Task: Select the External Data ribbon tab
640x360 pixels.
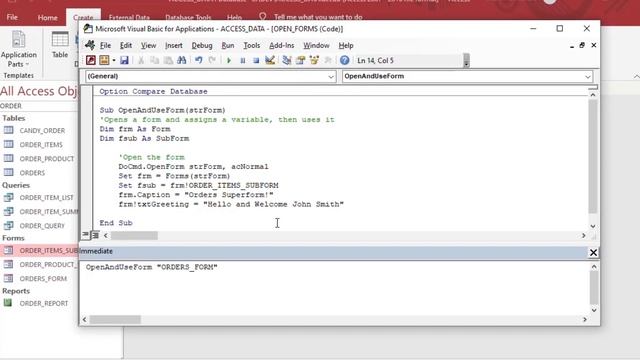Action: click(x=129, y=18)
